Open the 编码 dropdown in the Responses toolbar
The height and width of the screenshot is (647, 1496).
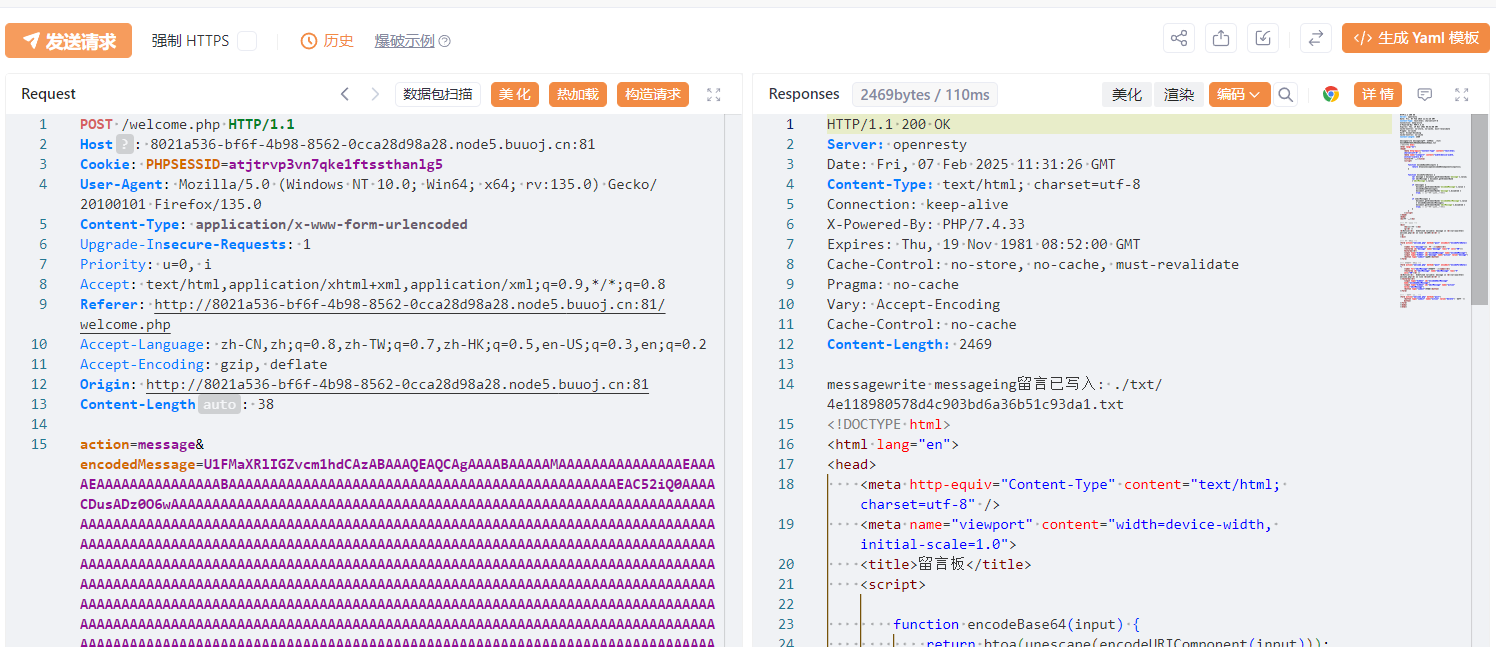[x=1239, y=93]
